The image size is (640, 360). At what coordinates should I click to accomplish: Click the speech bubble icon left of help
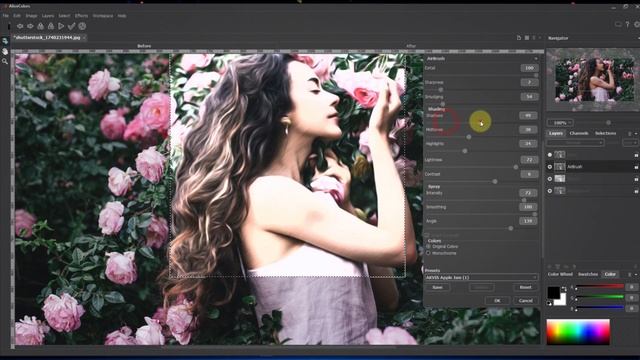point(618,25)
